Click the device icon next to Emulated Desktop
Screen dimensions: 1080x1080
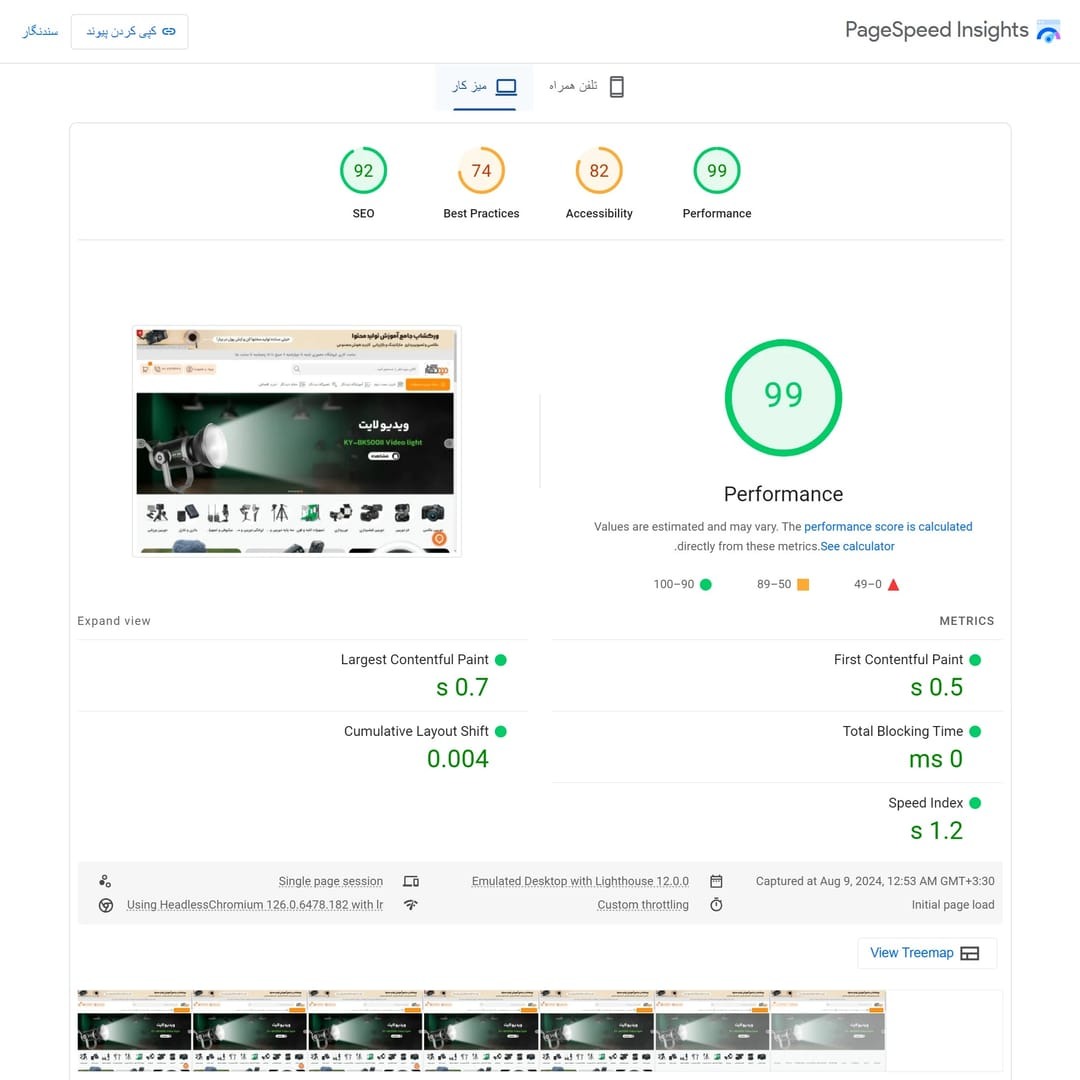point(411,881)
